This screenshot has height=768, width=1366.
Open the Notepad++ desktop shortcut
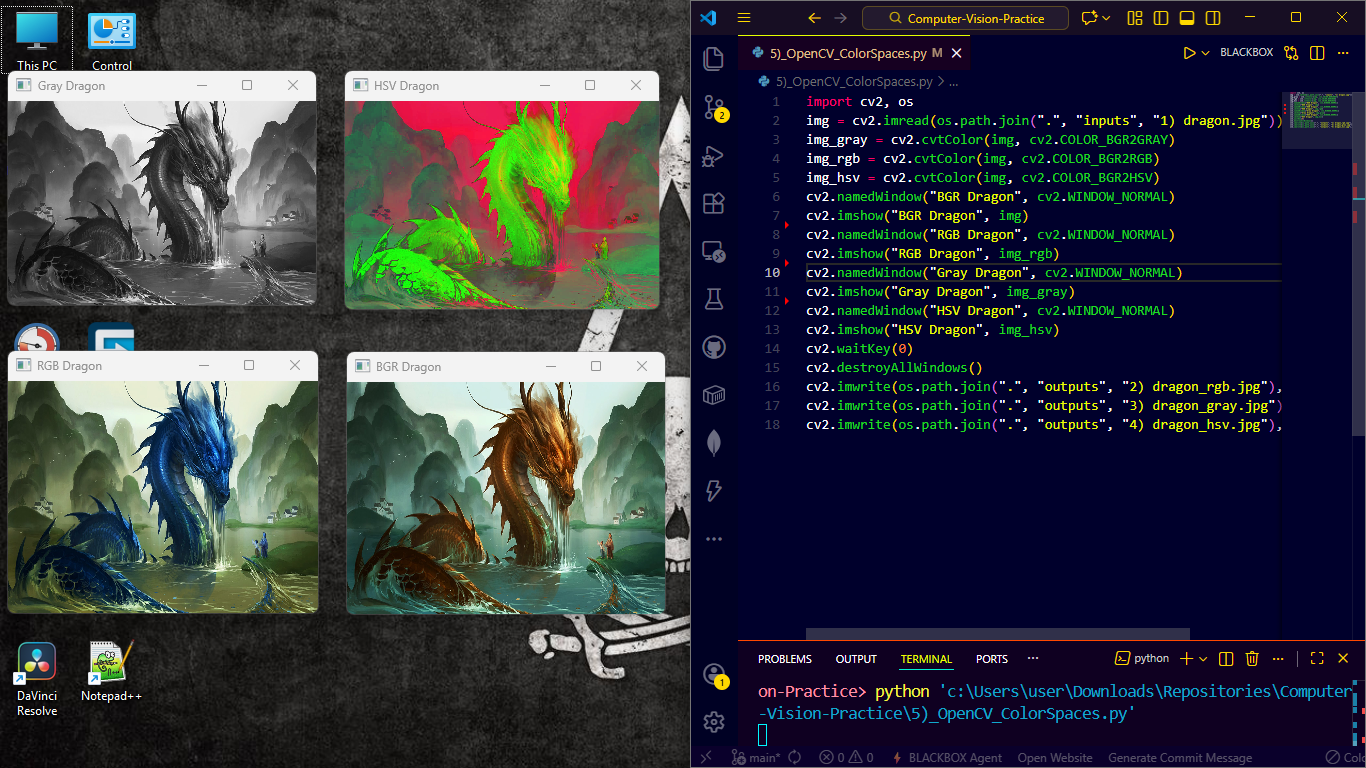tap(112, 672)
